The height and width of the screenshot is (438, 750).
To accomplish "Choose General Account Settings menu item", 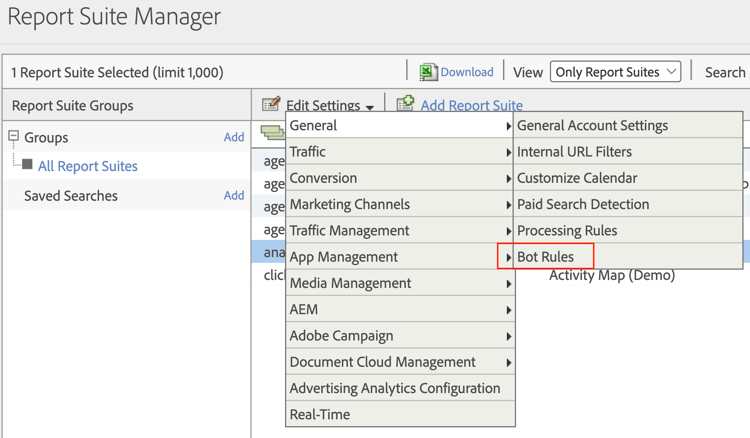I will (592, 126).
